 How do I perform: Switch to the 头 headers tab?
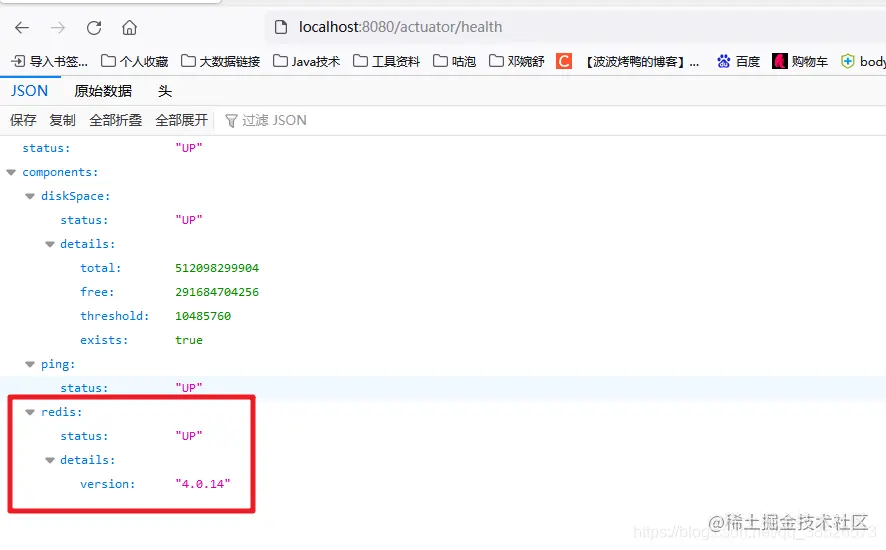pos(164,90)
